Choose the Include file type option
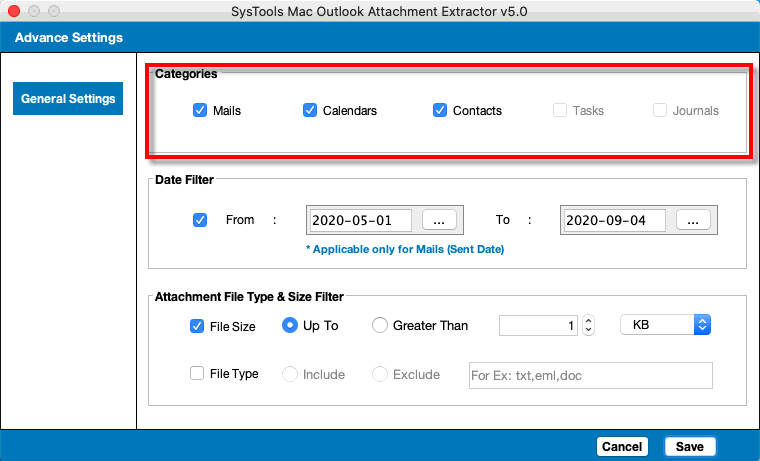The image size is (760, 461). [289, 374]
